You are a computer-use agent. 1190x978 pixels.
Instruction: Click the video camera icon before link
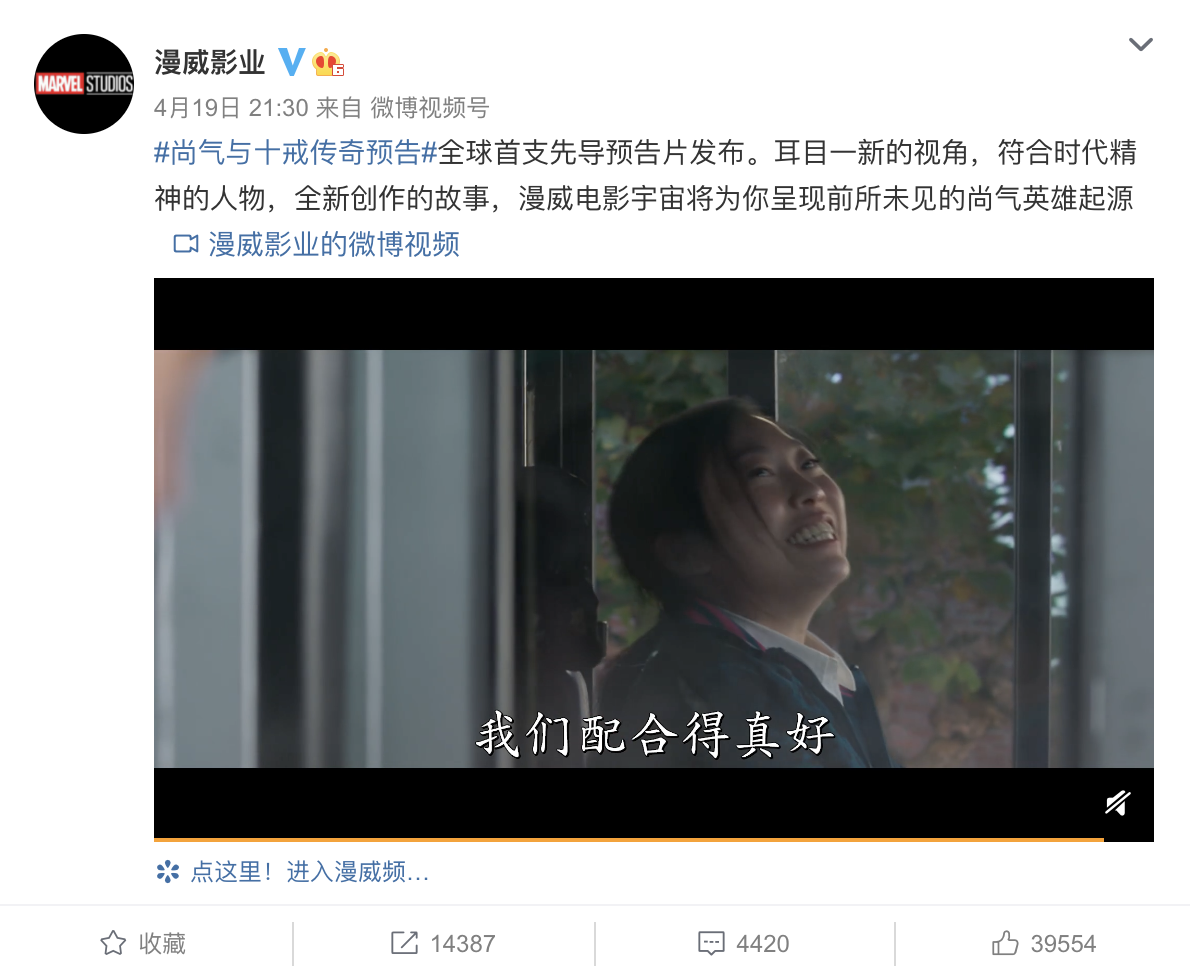(x=186, y=244)
